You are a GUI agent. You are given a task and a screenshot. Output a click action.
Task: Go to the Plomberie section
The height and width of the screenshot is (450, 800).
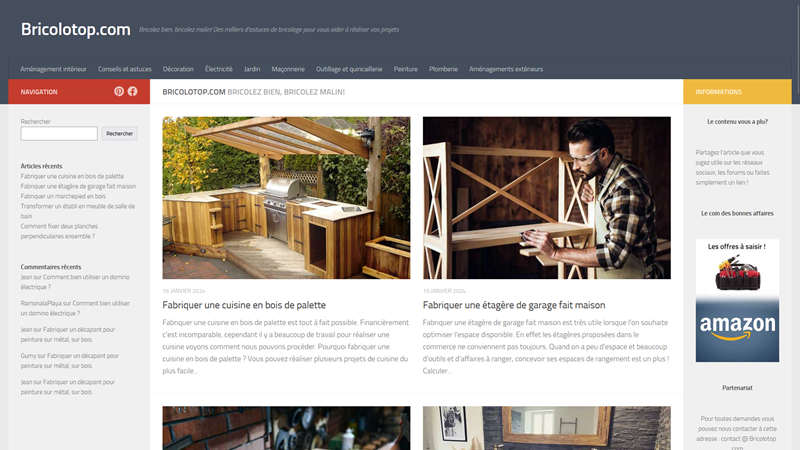(443, 69)
